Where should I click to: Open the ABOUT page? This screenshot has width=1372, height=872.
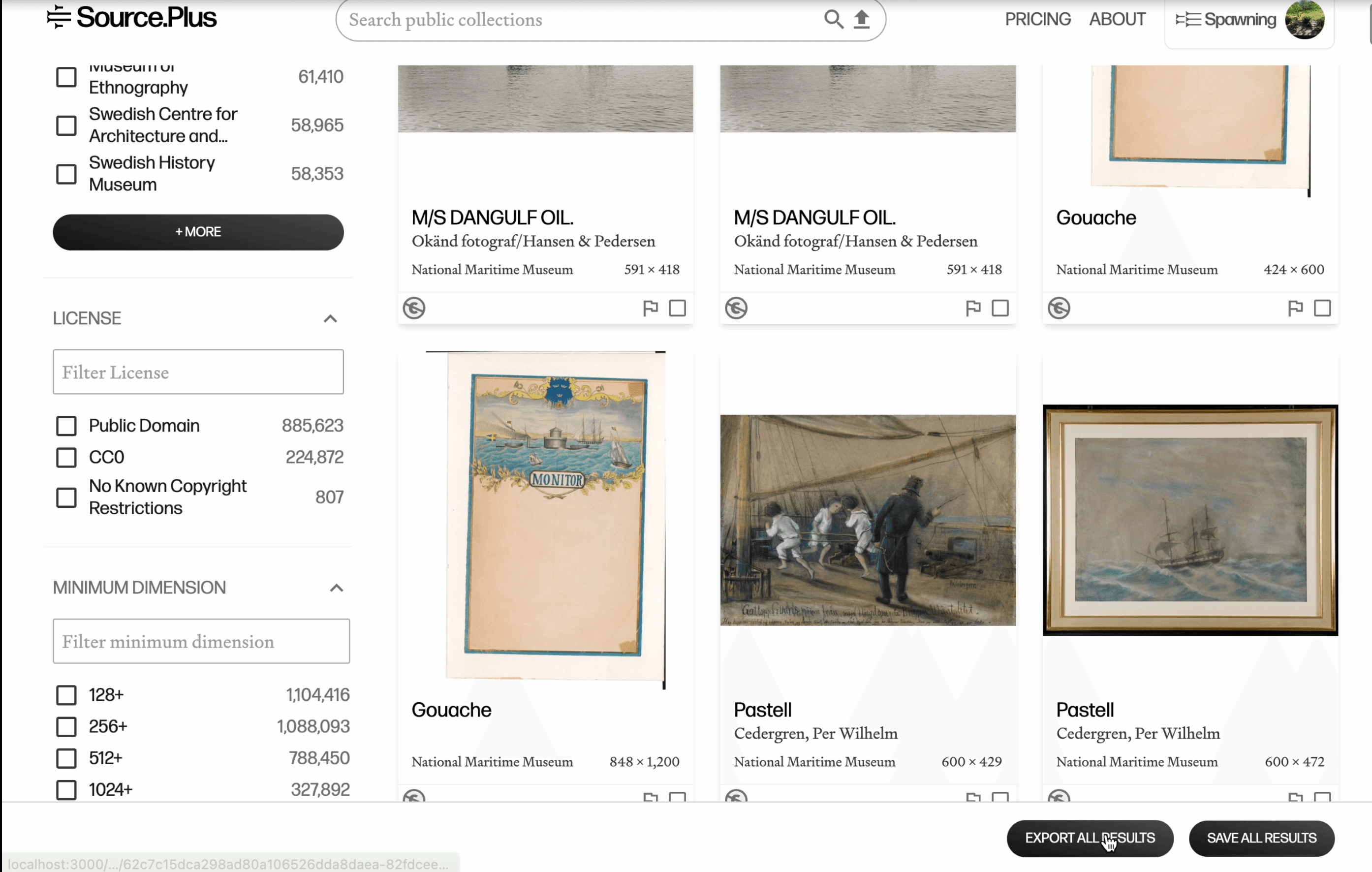tap(1117, 19)
